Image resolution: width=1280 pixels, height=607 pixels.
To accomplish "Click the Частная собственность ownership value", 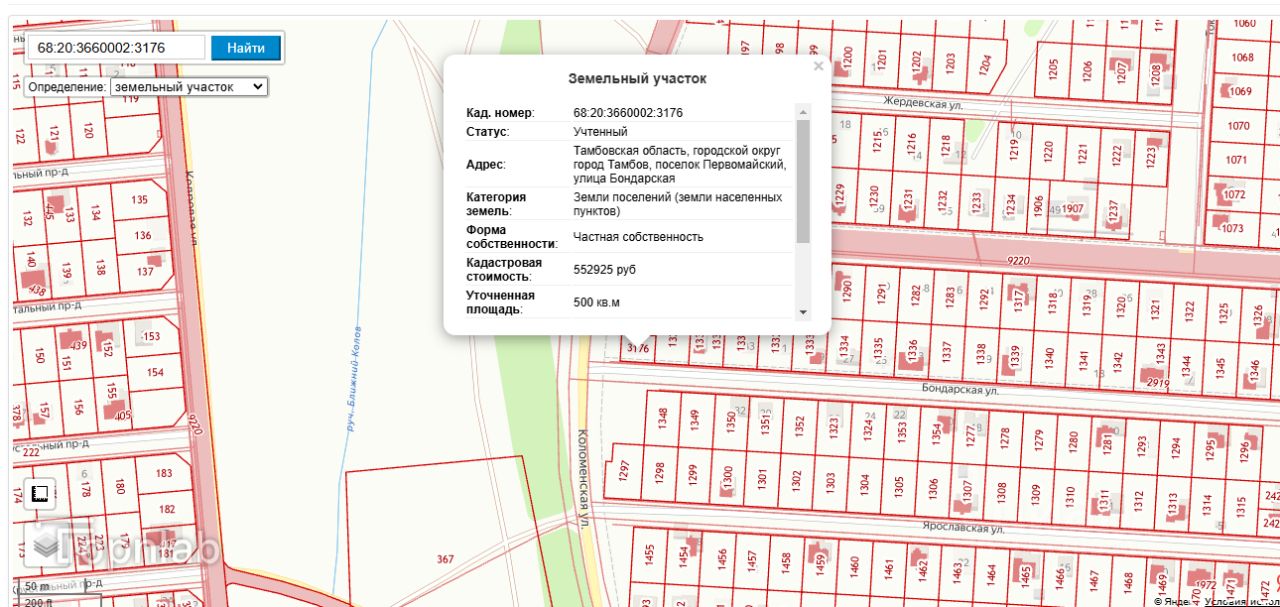I will tap(638, 237).
